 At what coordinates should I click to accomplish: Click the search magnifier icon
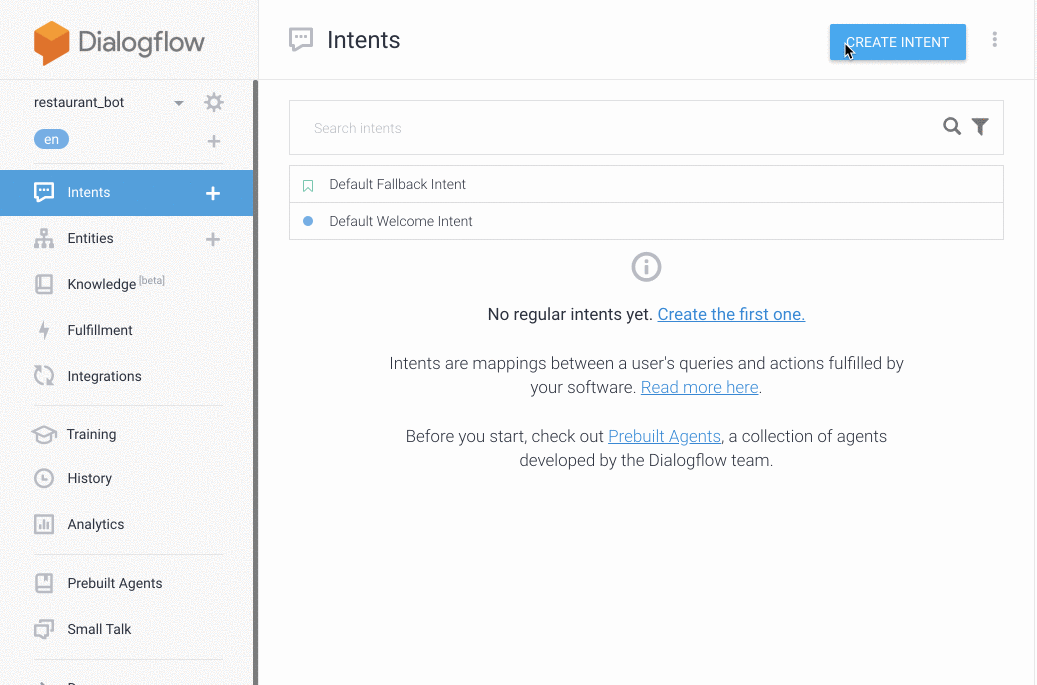(x=952, y=126)
